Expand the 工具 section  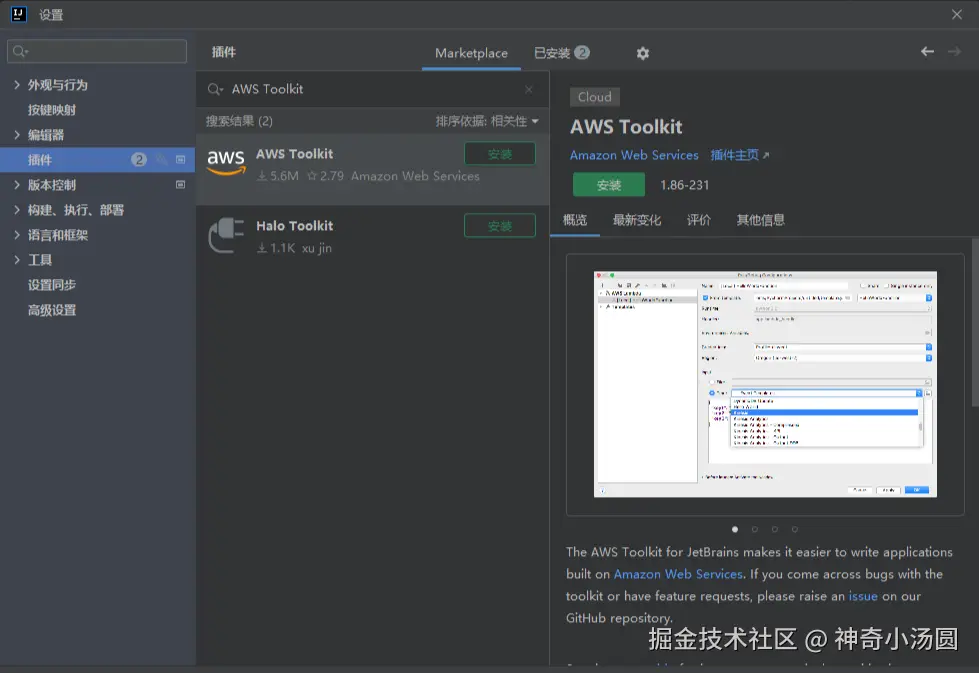(17, 259)
